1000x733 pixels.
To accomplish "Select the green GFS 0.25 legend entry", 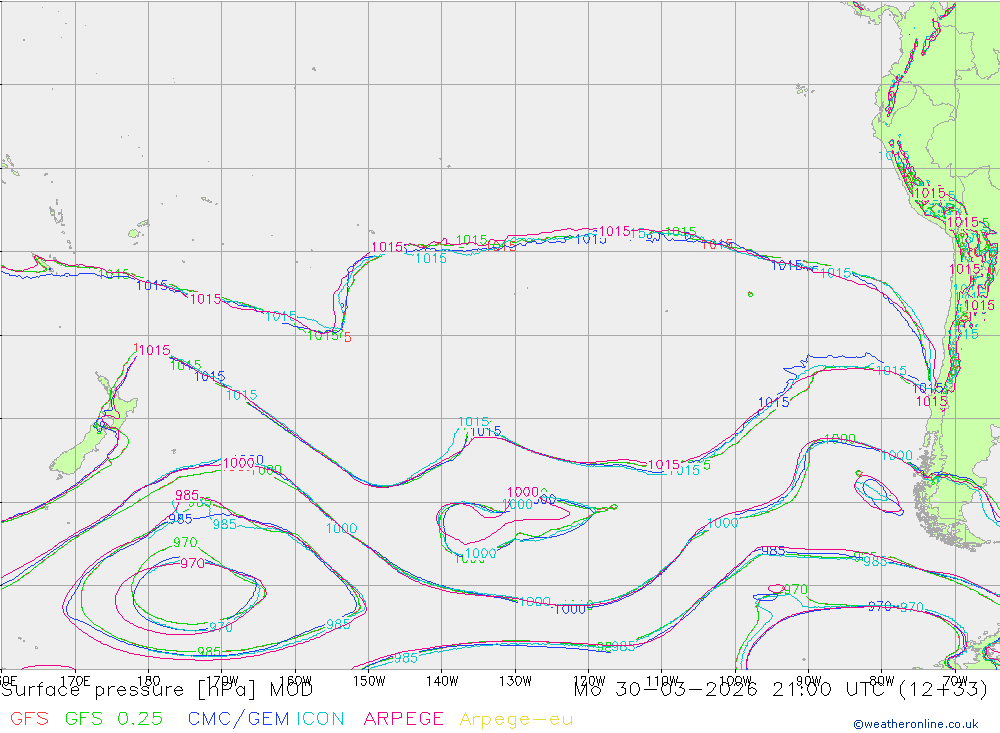I will 114,719.
